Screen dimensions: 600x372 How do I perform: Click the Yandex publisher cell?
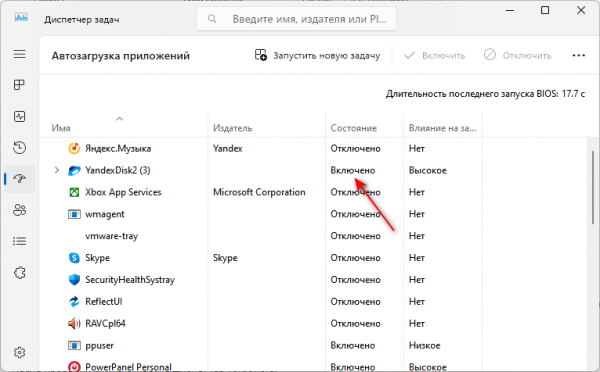pos(228,148)
